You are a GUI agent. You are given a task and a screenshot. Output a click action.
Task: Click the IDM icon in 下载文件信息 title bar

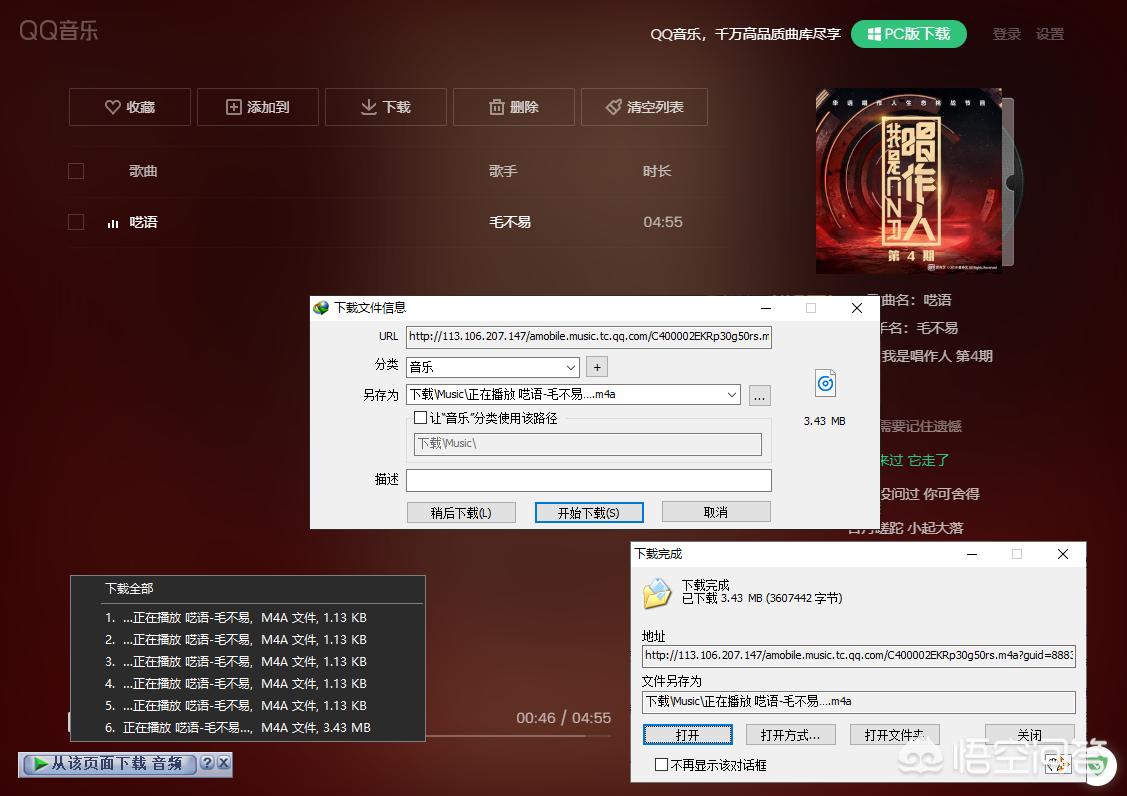[321, 308]
